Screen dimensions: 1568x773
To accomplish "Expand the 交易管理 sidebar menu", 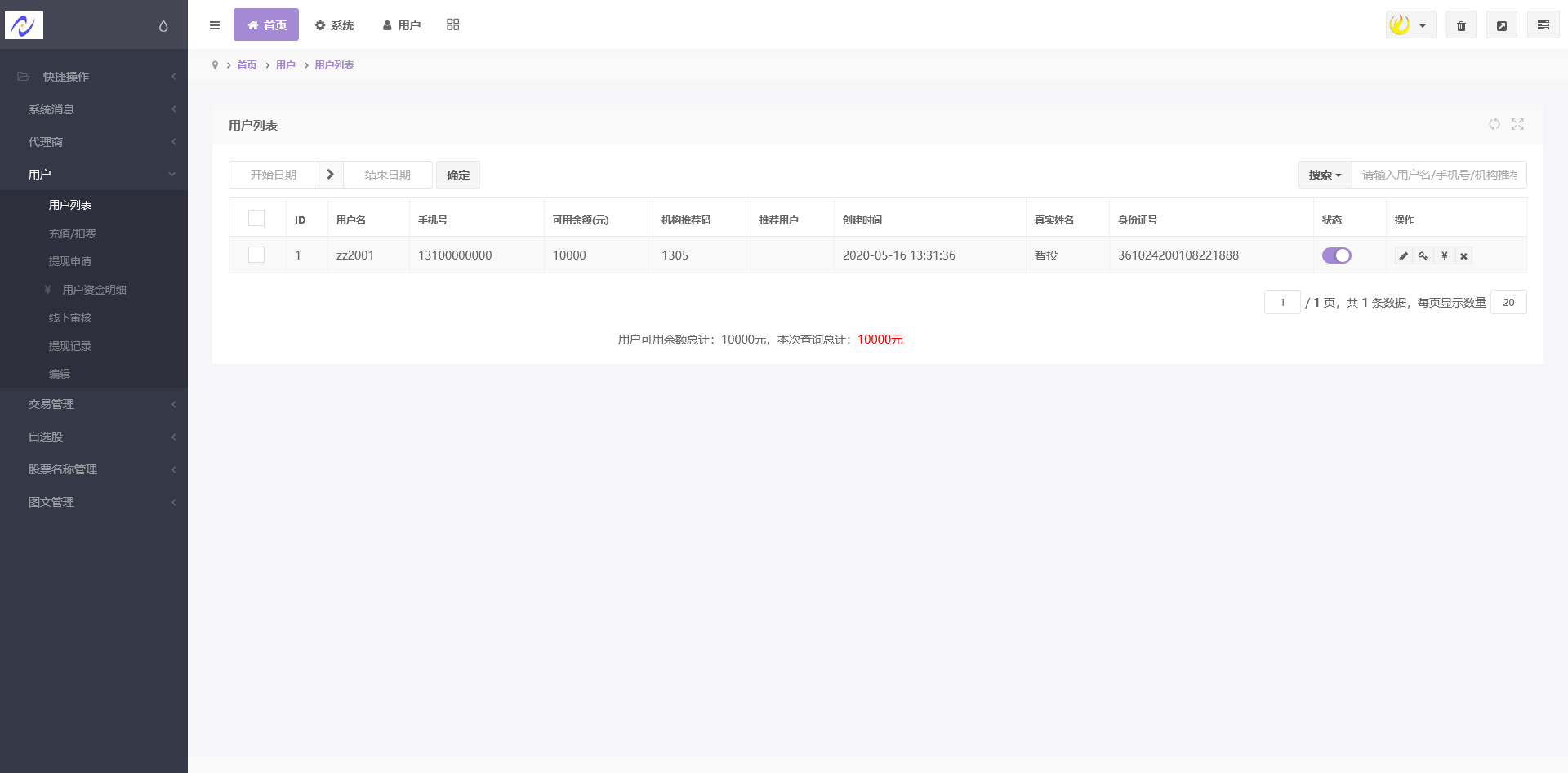I will [x=94, y=404].
